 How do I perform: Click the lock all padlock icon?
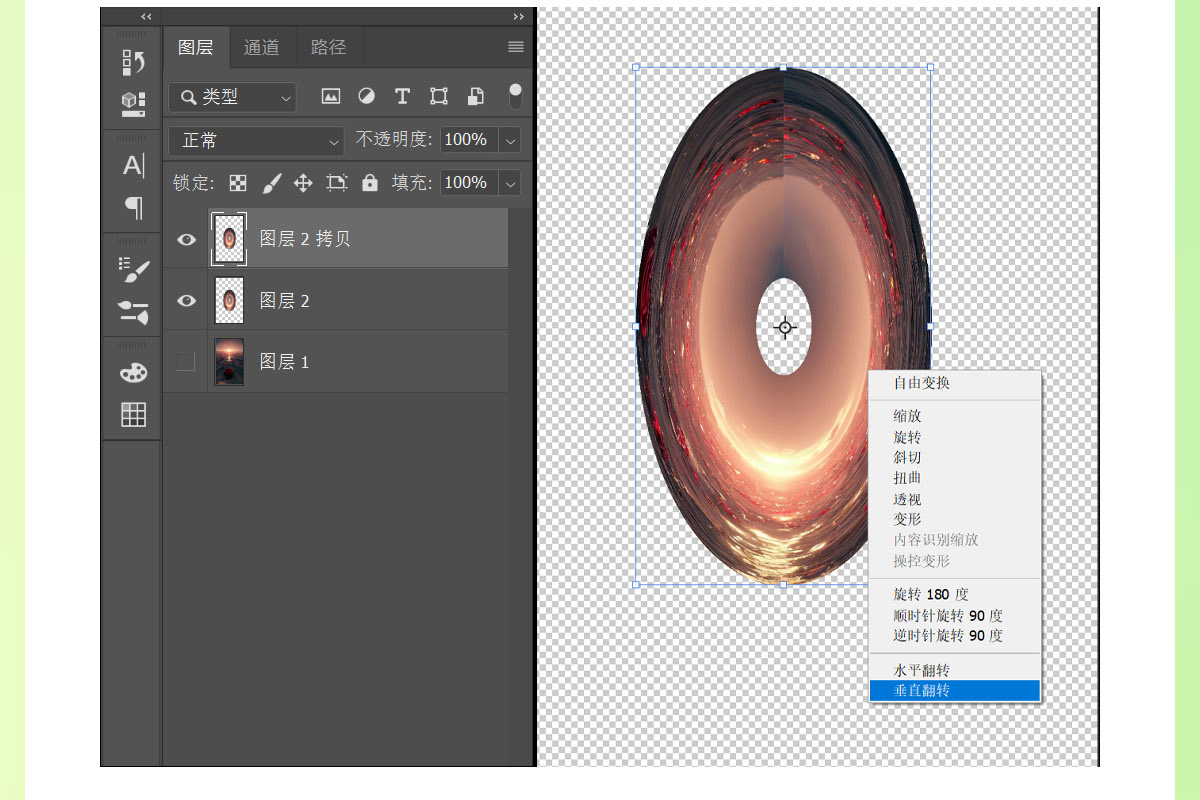(370, 183)
